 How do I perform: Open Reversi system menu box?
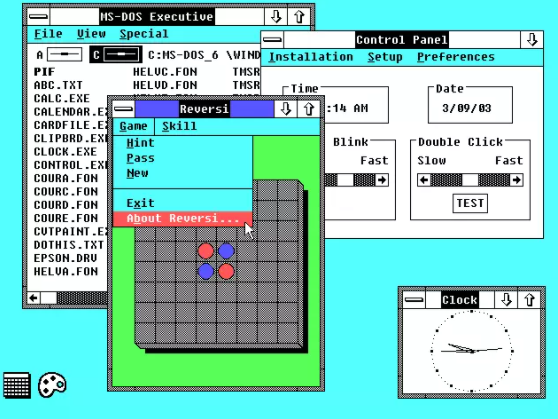pyautogui.click(x=123, y=109)
